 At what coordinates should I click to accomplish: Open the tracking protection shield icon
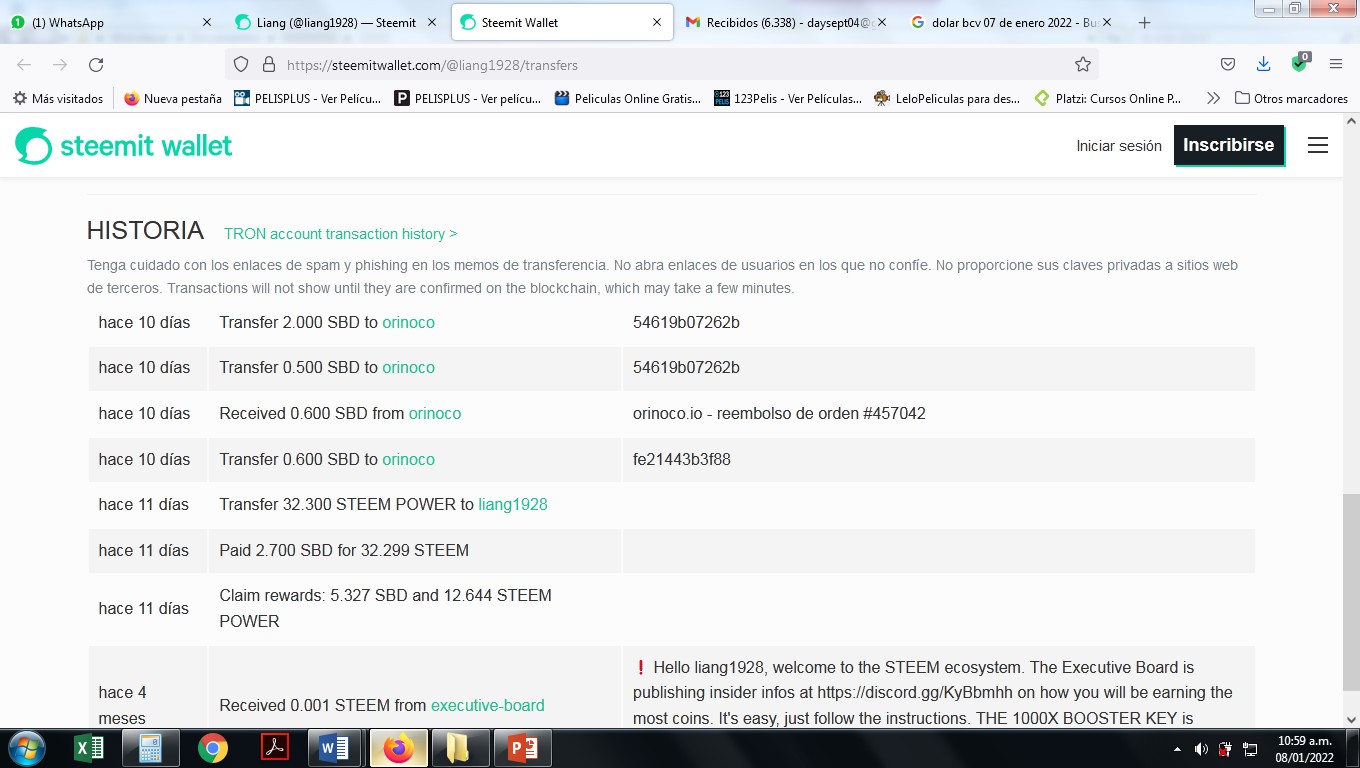coord(240,65)
